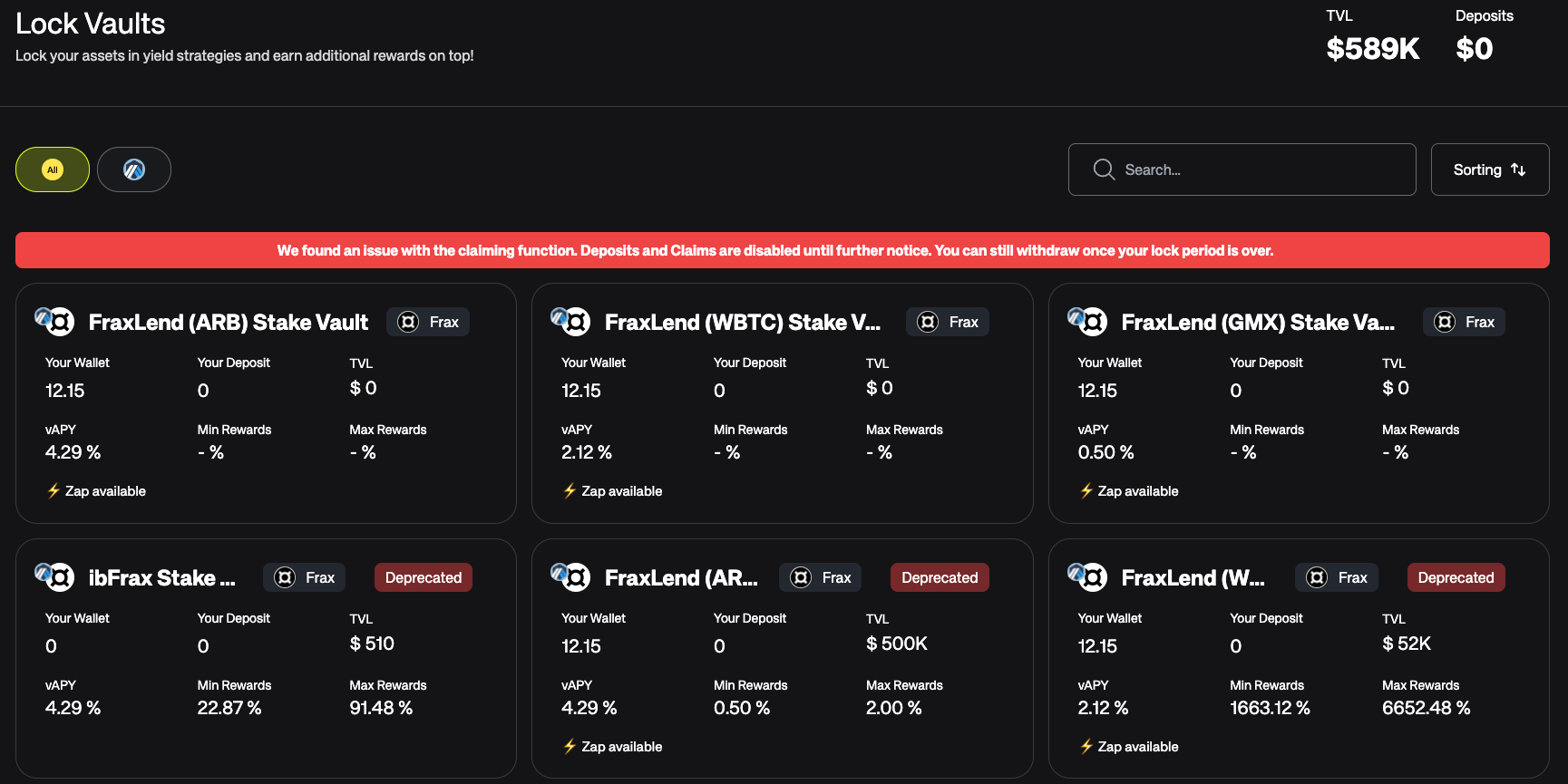The height and width of the screenshot is (784, 1568).
Task: Click FraxLend (GMX) vault token icon
Action: click(1087, 322)
